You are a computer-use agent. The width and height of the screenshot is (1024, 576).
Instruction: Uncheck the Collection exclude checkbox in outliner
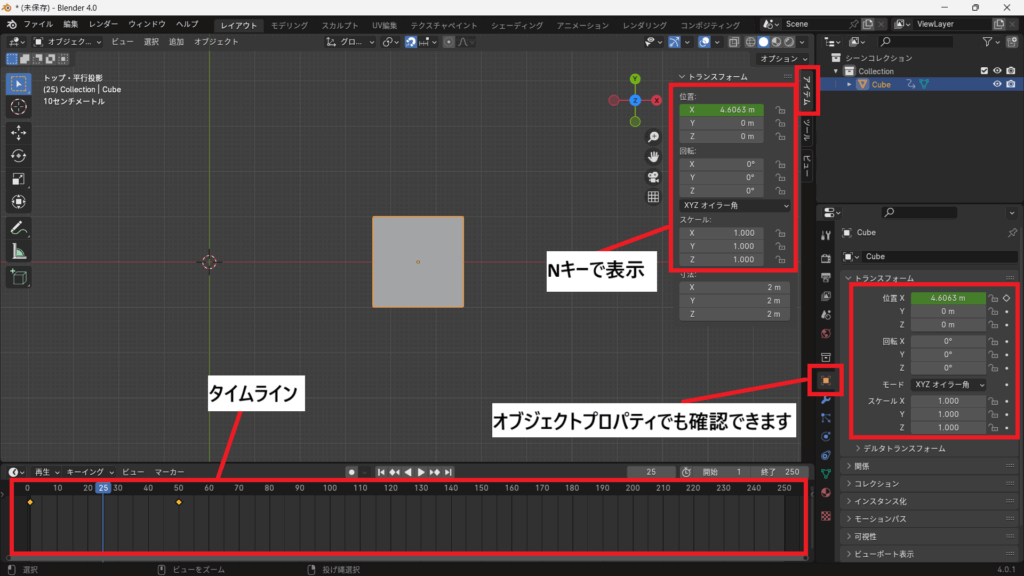984,71
